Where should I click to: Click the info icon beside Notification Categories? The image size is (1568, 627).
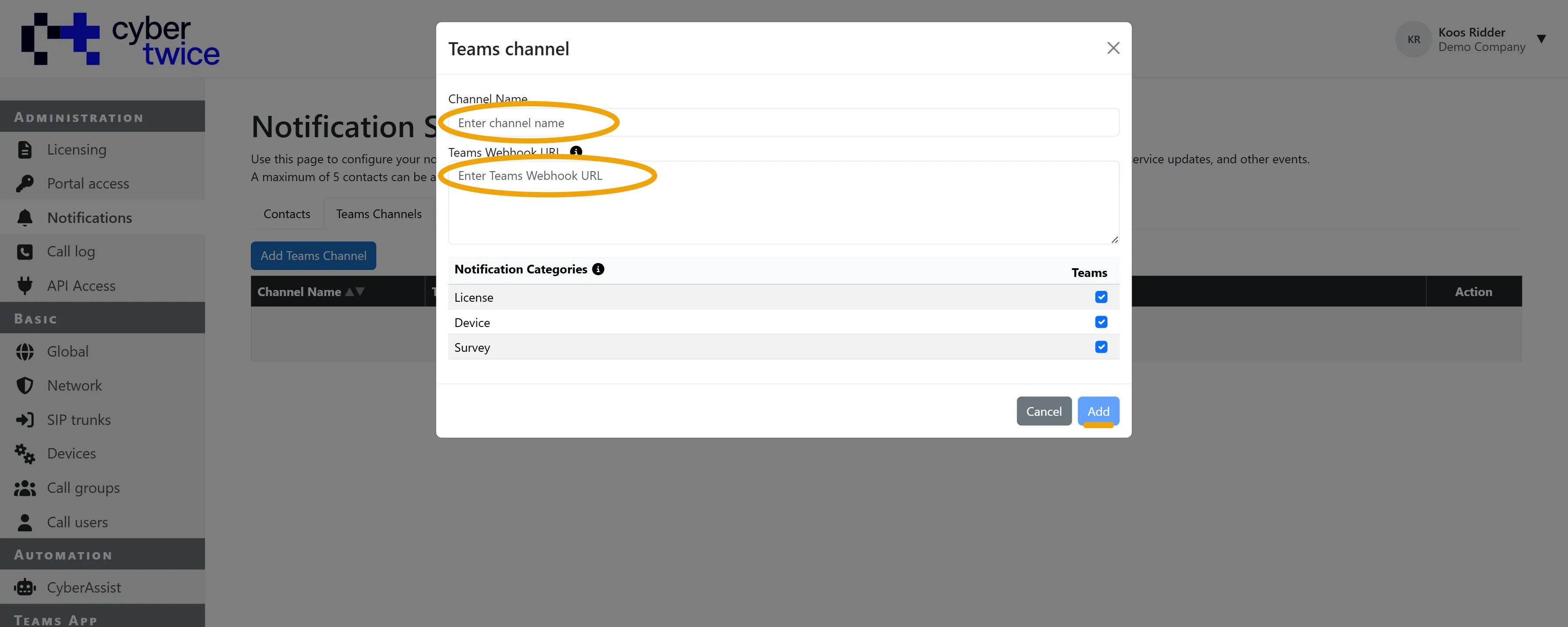(x=598, y=269)
